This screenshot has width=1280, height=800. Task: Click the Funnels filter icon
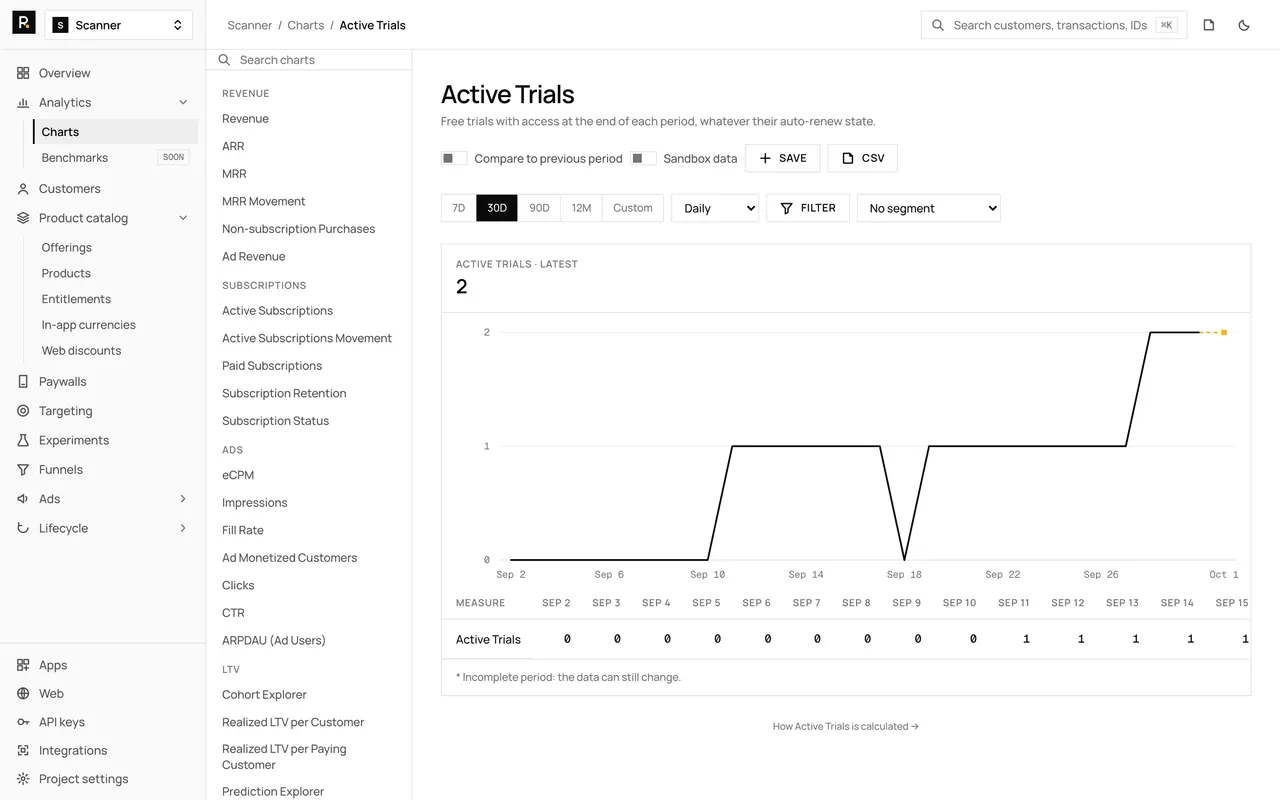23,469
